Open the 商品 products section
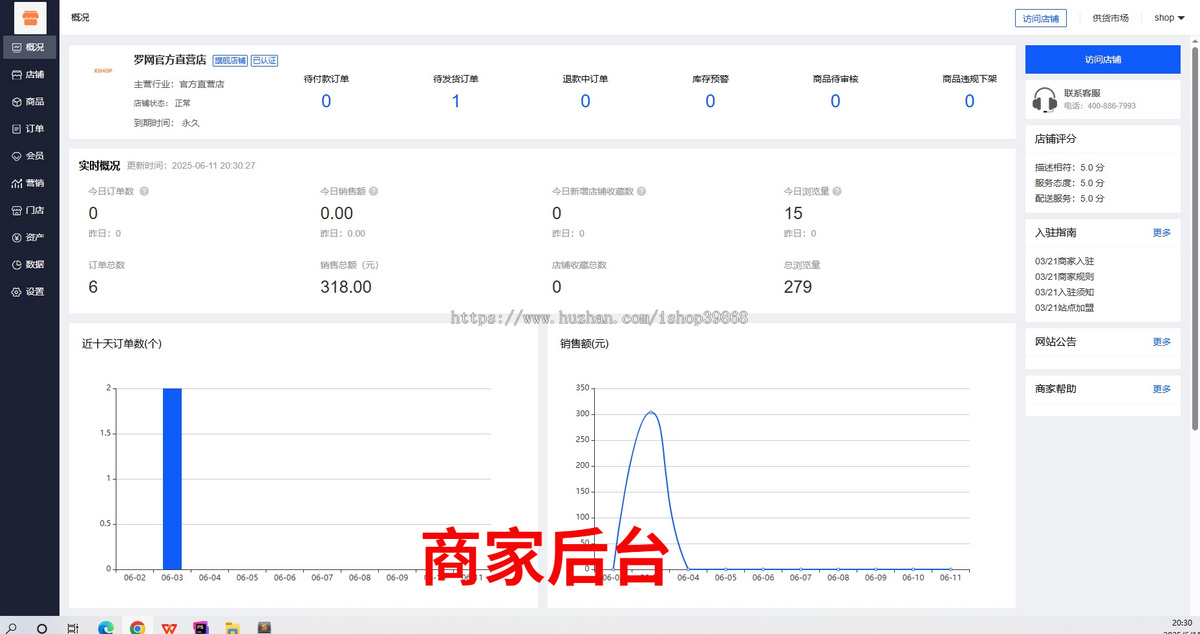Image resolution: width=1200 pixels, height=634 pixels. coord(29,101)
